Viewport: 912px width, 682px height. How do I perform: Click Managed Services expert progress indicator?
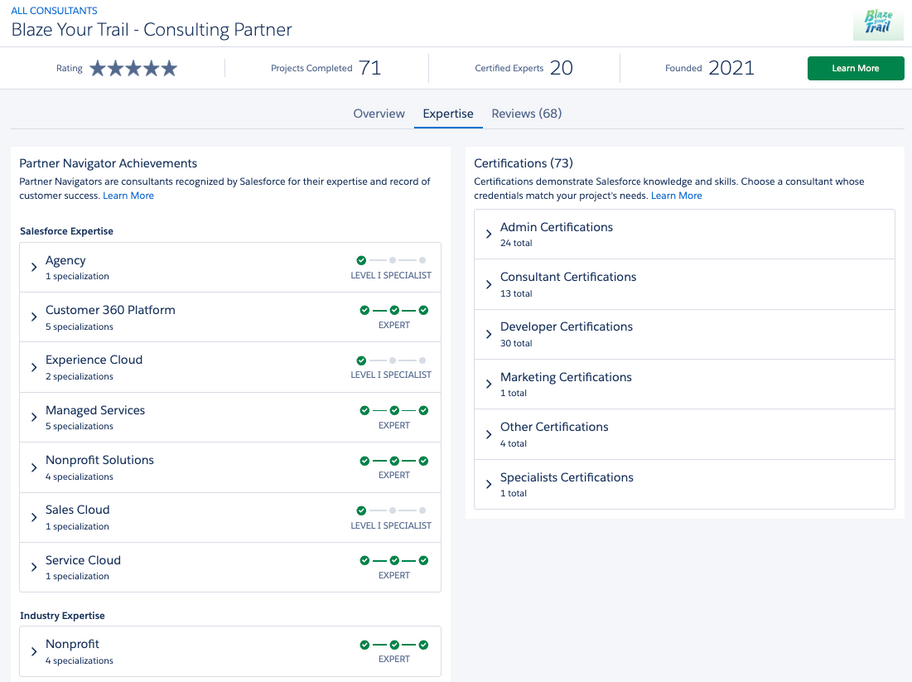(x=394, y=410)
